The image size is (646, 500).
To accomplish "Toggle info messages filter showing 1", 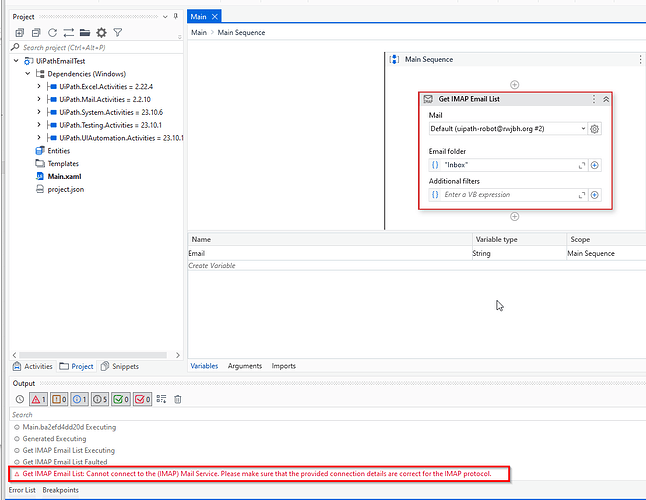I will pos(80,399).
